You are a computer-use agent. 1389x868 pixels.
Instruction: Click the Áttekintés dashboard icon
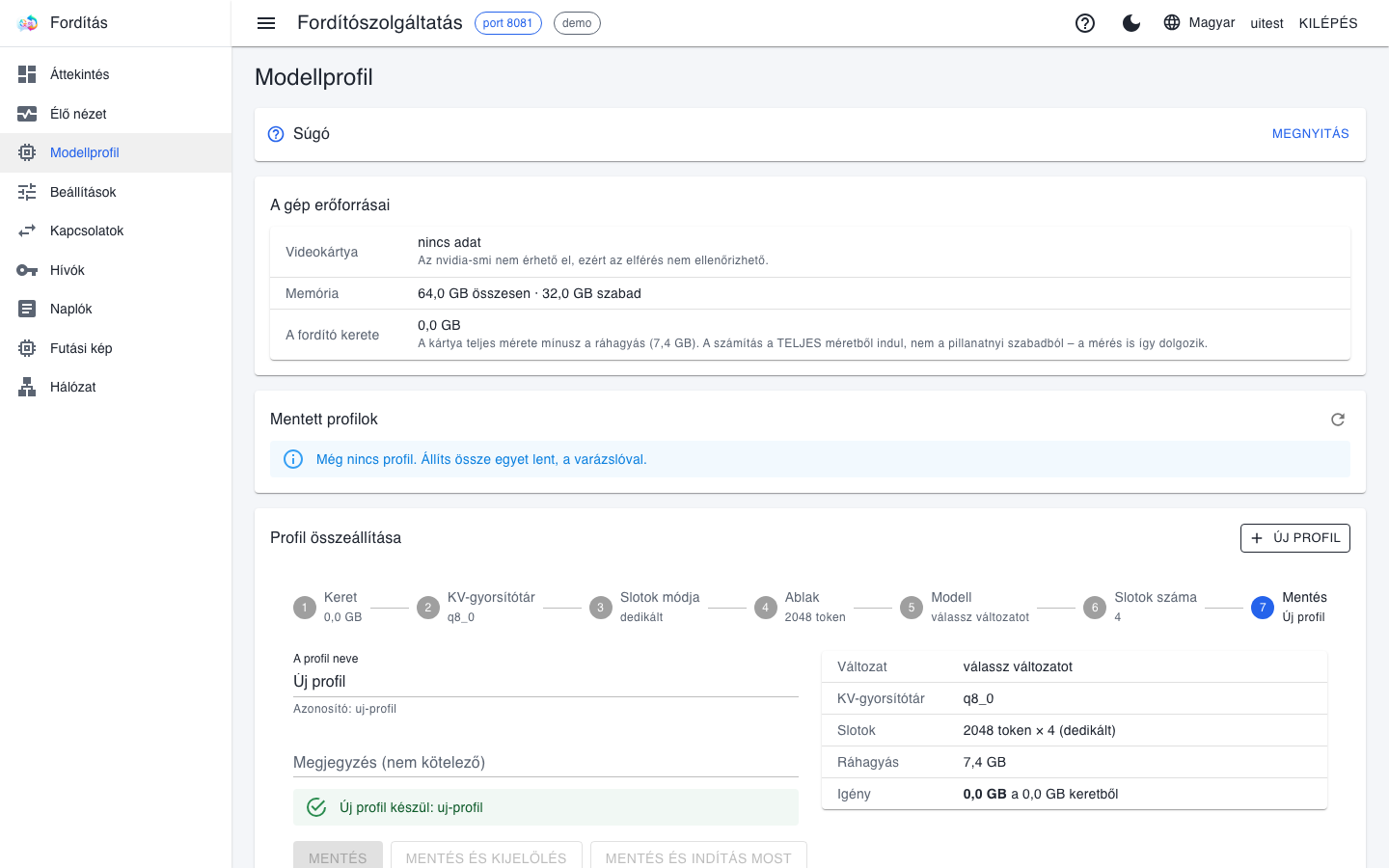(x=27, y=74)
